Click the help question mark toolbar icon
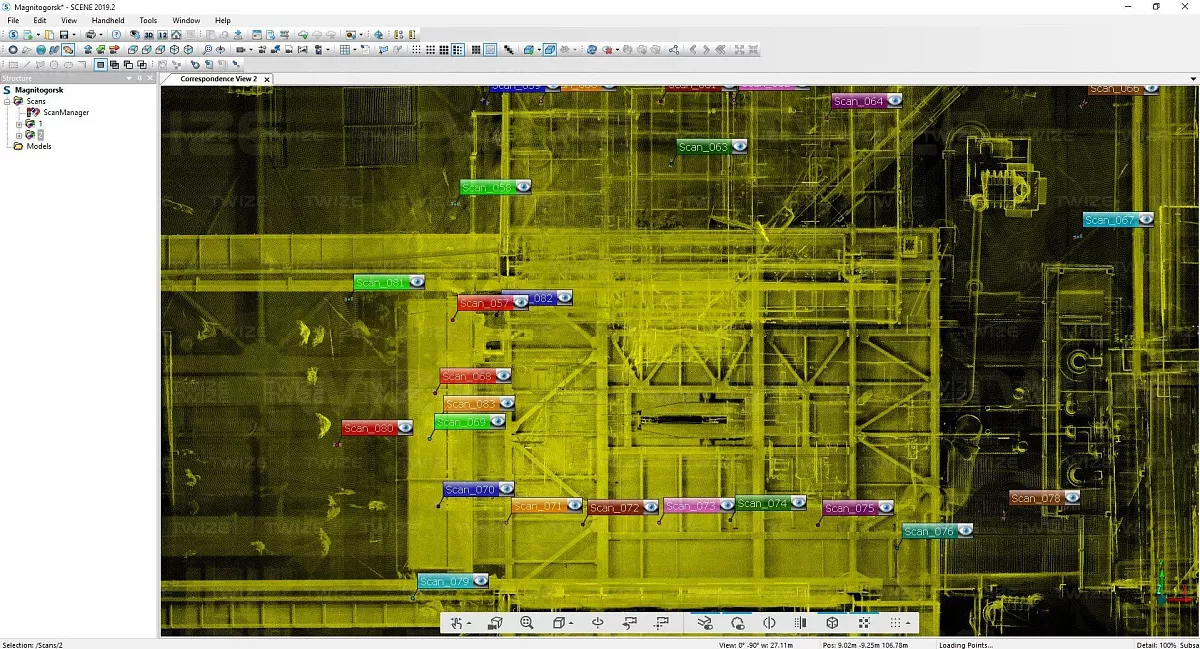1200x649 pixels. (116, 35)
